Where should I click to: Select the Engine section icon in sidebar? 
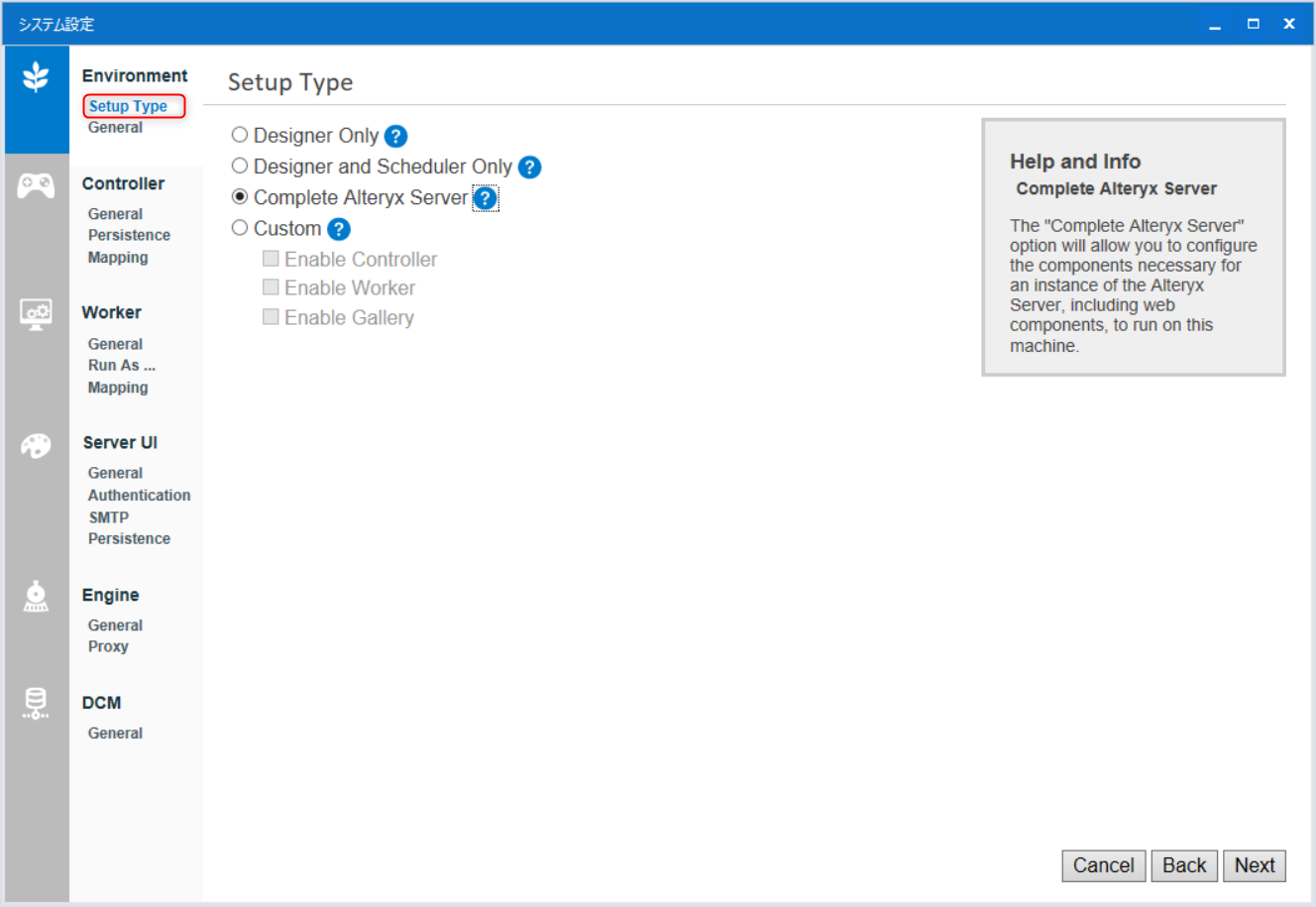point(36,596)
